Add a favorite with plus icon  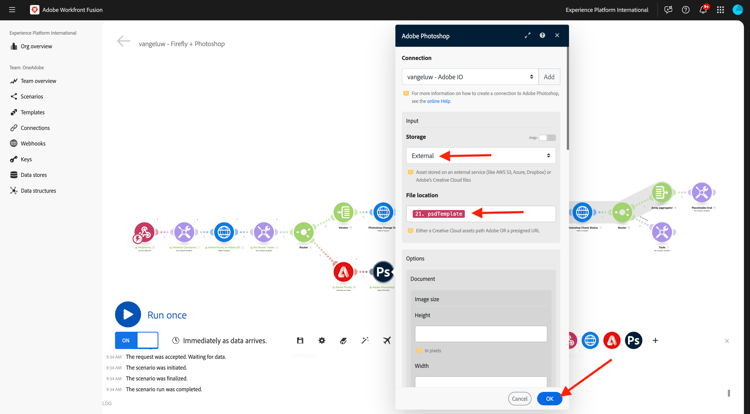click(655, 340)
